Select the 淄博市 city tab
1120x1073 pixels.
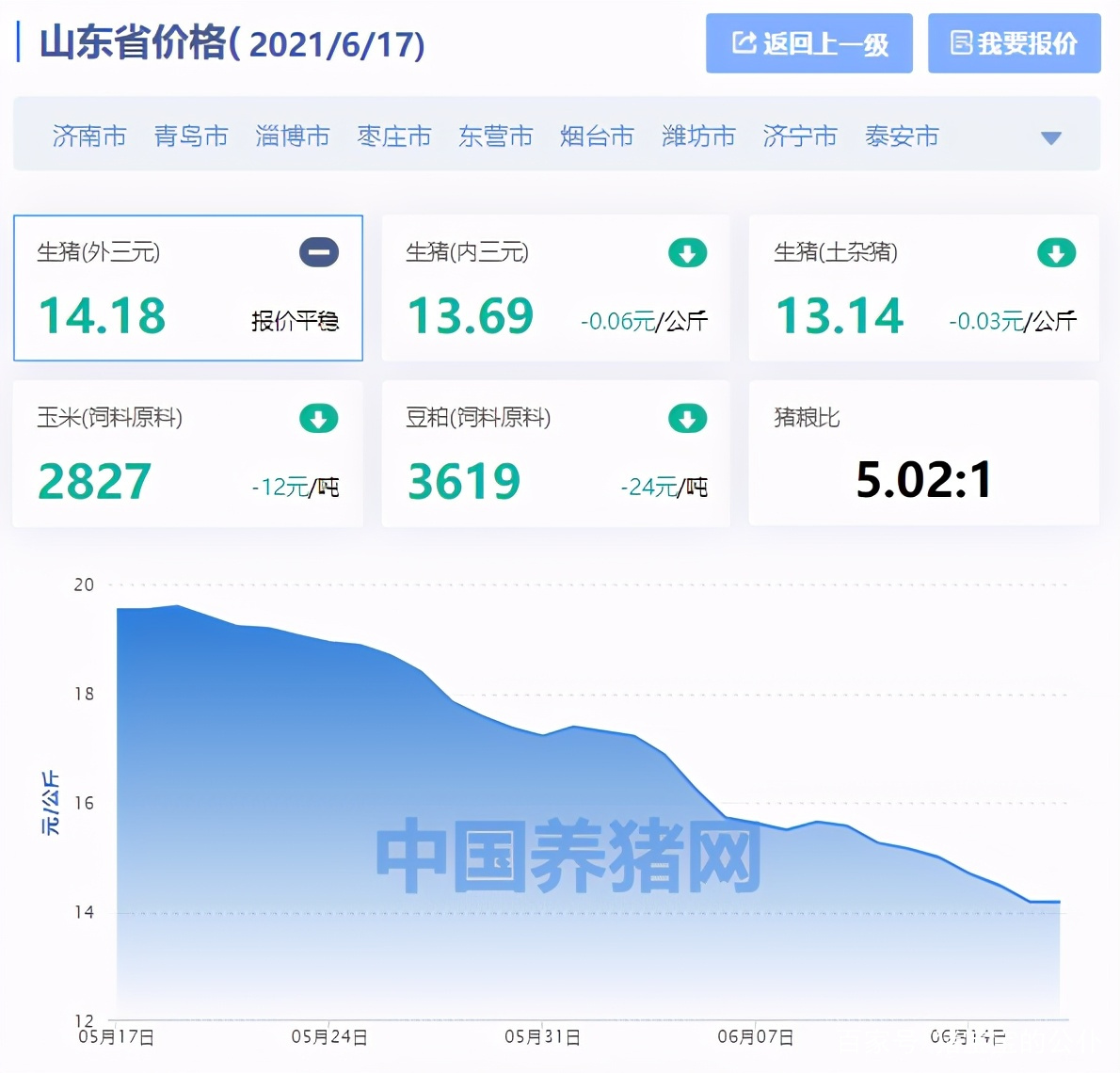[x=292, y=136]
